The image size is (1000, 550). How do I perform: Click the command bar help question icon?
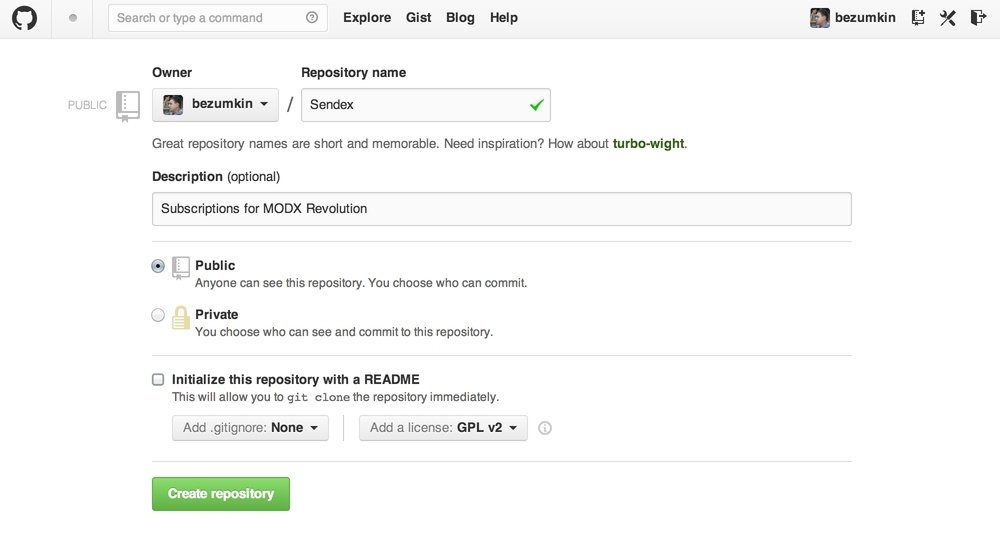(x=312, y=18)
